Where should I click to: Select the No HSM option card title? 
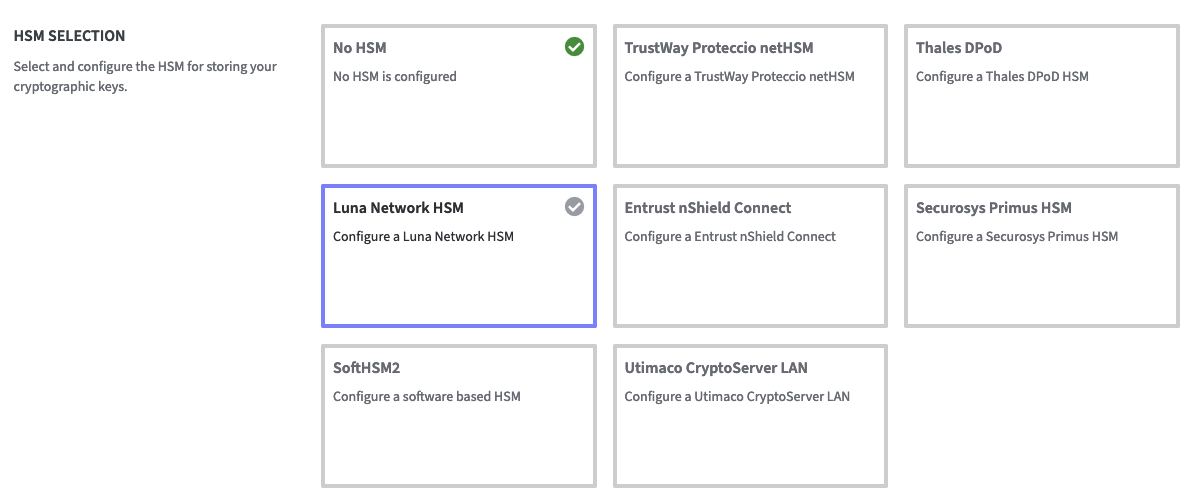[359, 48]
